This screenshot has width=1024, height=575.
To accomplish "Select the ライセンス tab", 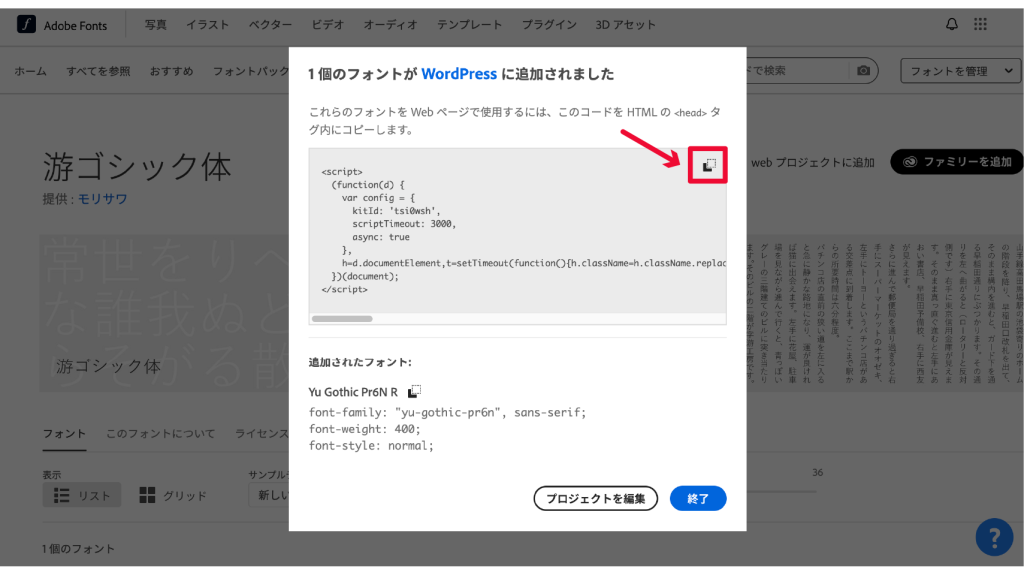I will click(261, 434).
